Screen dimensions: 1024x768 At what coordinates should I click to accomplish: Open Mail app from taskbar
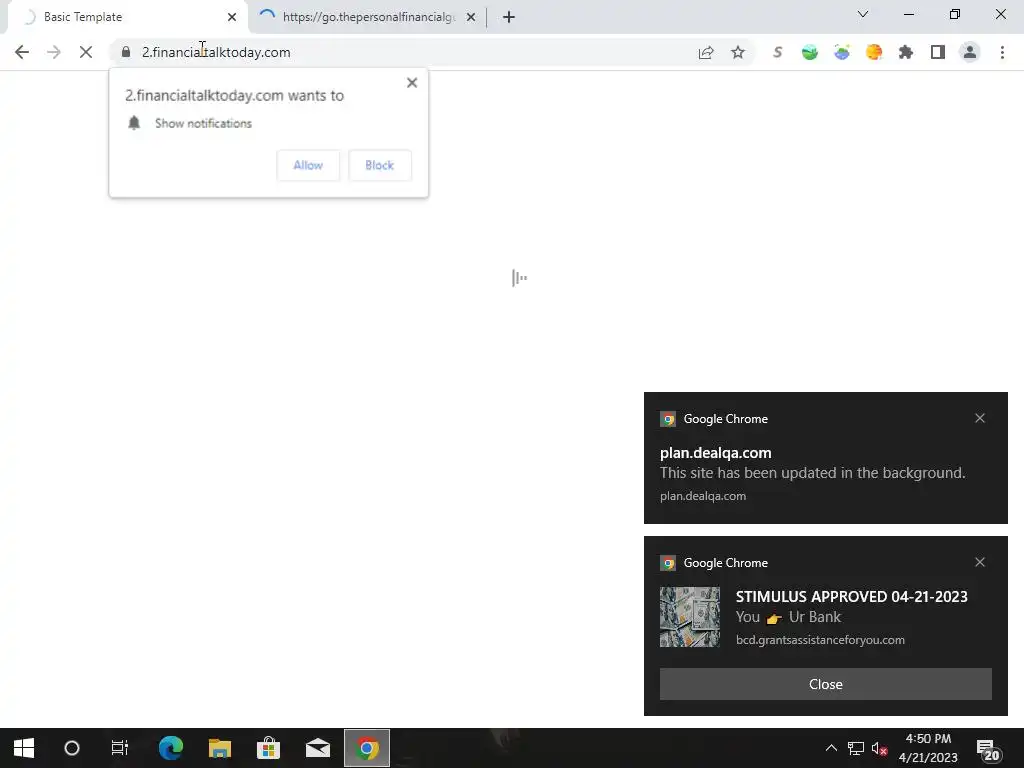click(318, 748)
